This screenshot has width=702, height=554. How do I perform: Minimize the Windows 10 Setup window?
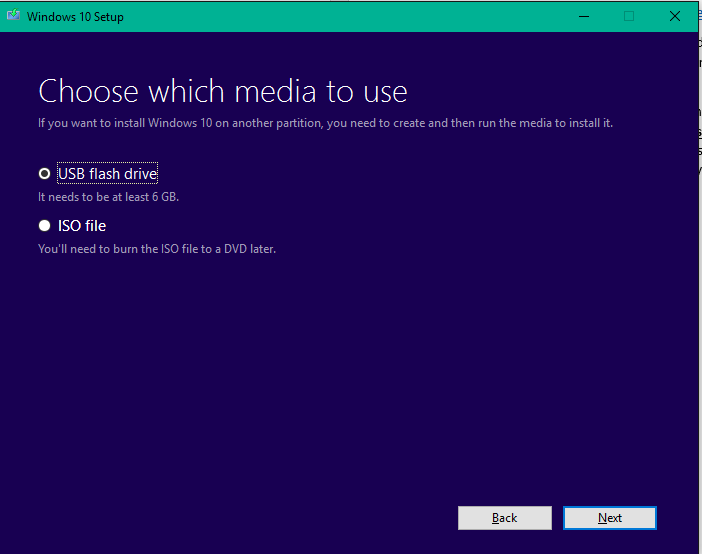tap(584, 17)
